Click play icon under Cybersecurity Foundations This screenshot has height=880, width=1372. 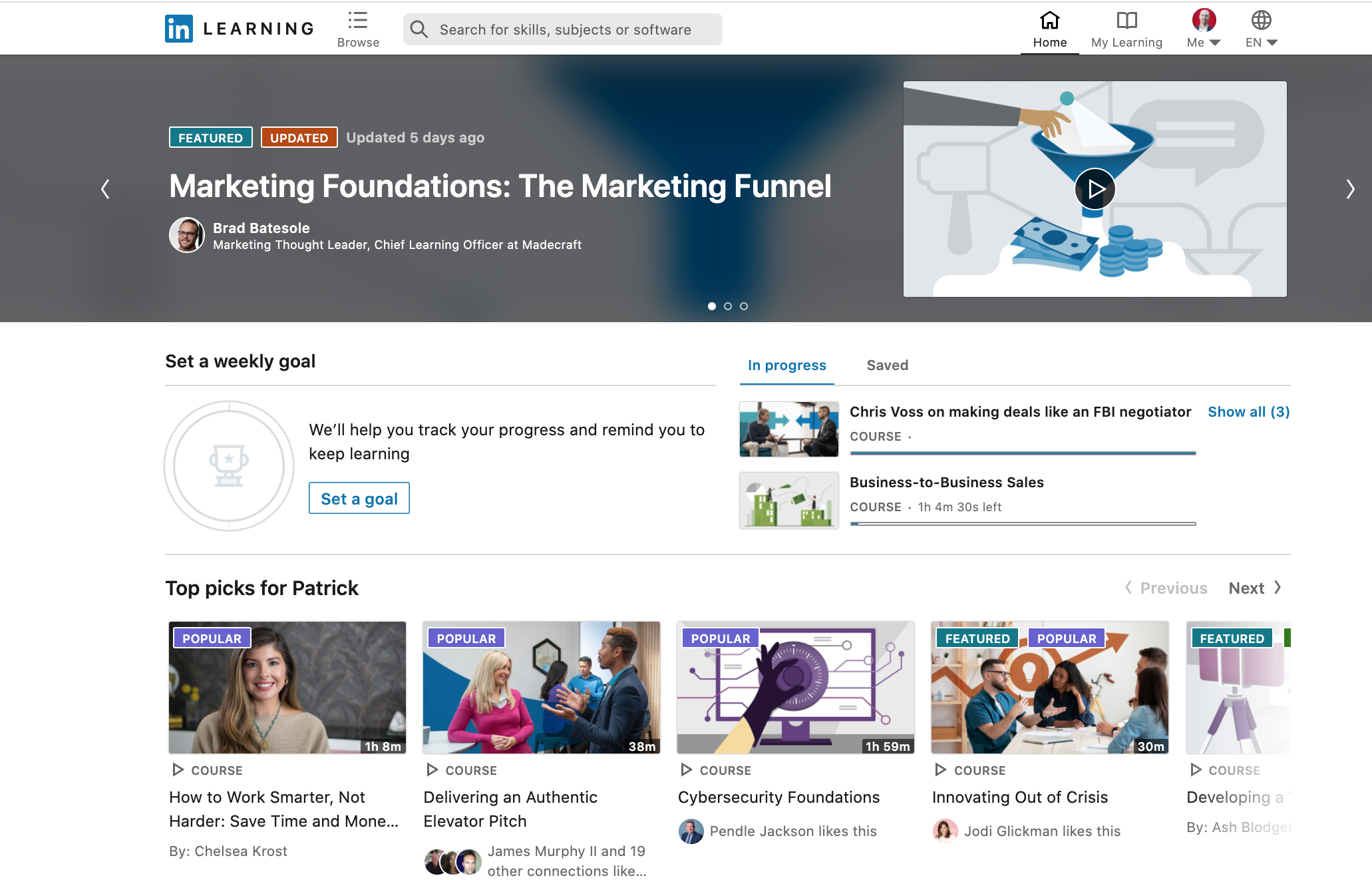pos(686,770)
